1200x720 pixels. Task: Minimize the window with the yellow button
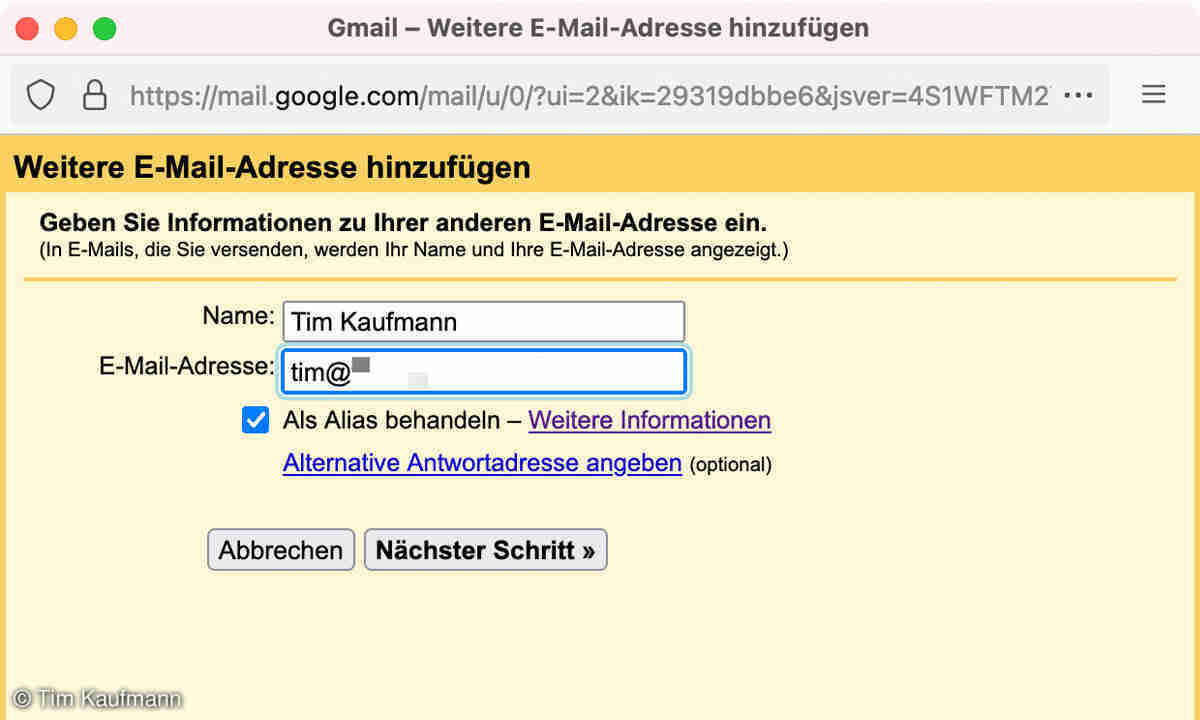pyautogui.click(x=66, y=29)
